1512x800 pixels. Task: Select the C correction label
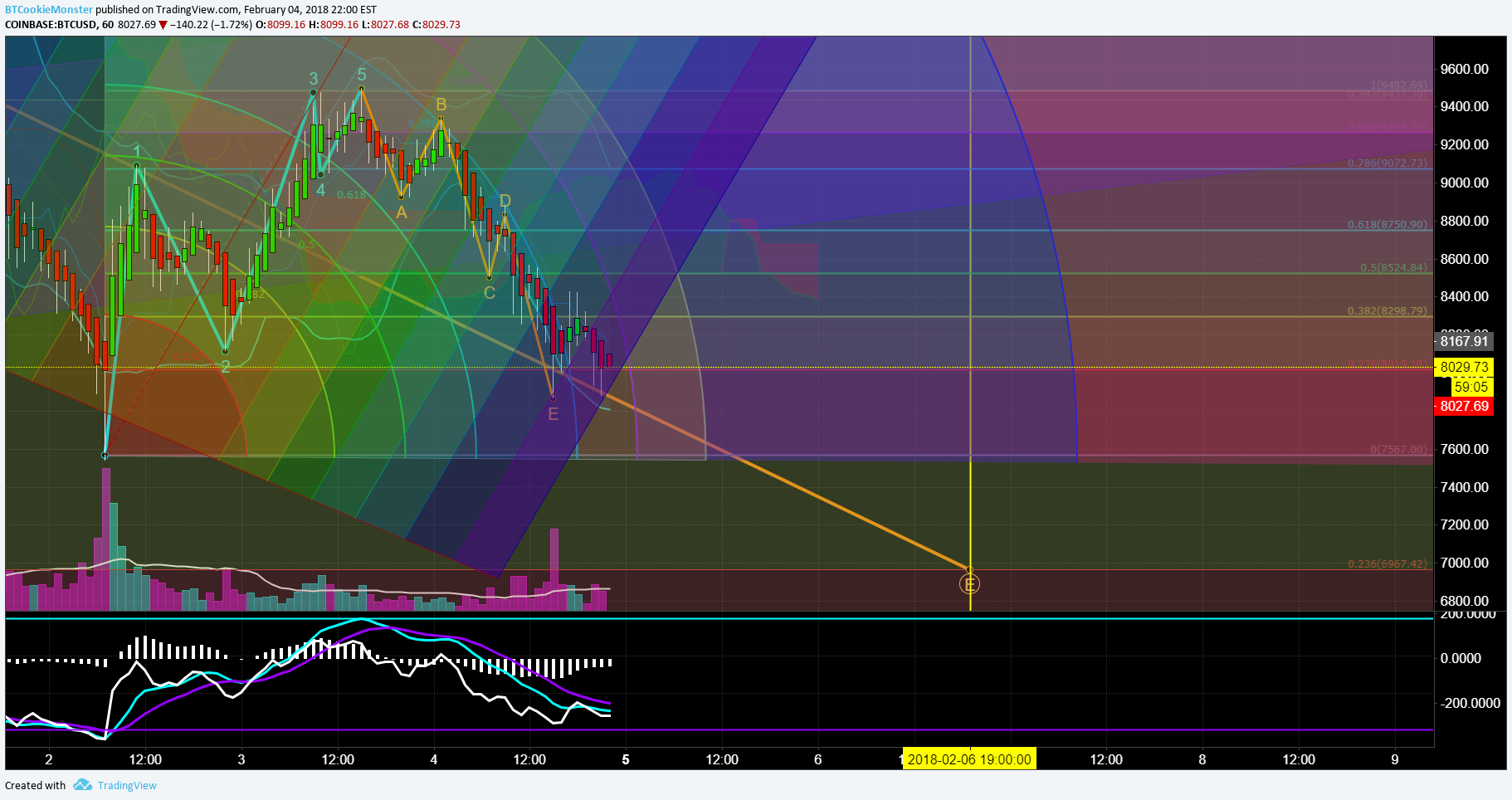(490, 293)
